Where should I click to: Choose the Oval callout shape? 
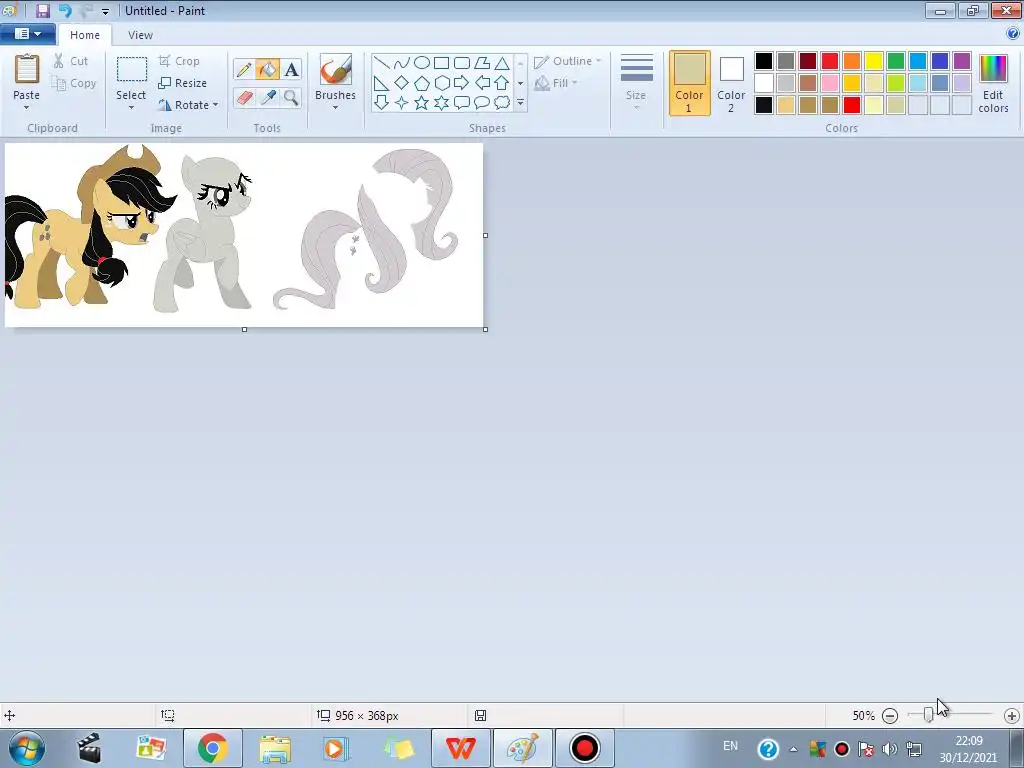pyautogui.click(x=482, y=103)
